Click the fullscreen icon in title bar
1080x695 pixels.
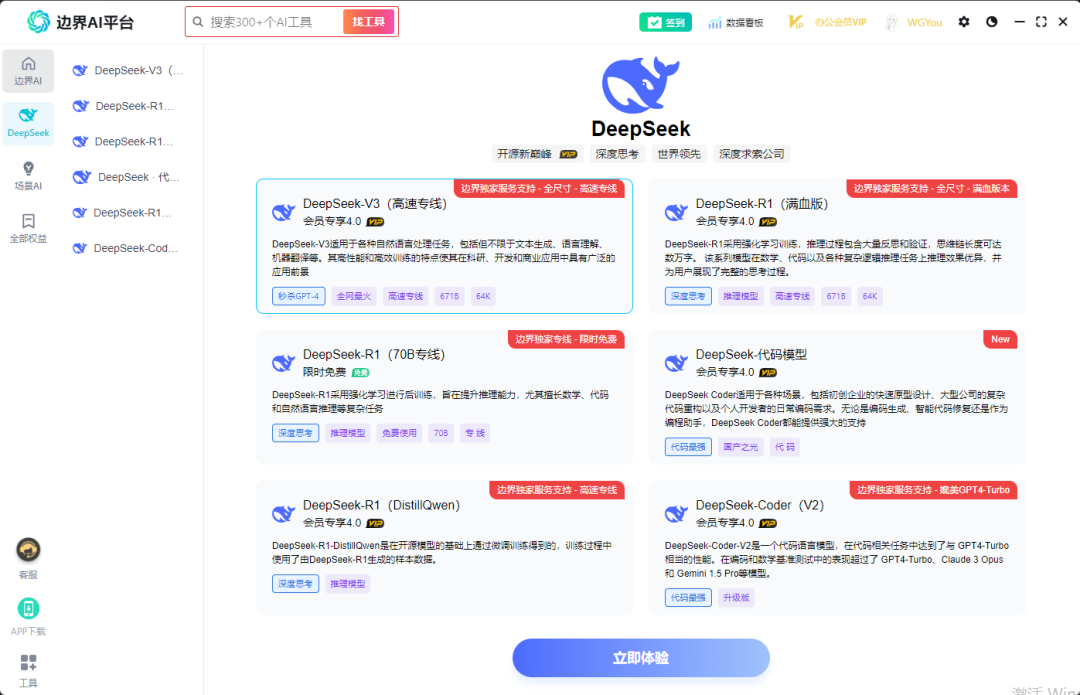[x=1041, y=22]
